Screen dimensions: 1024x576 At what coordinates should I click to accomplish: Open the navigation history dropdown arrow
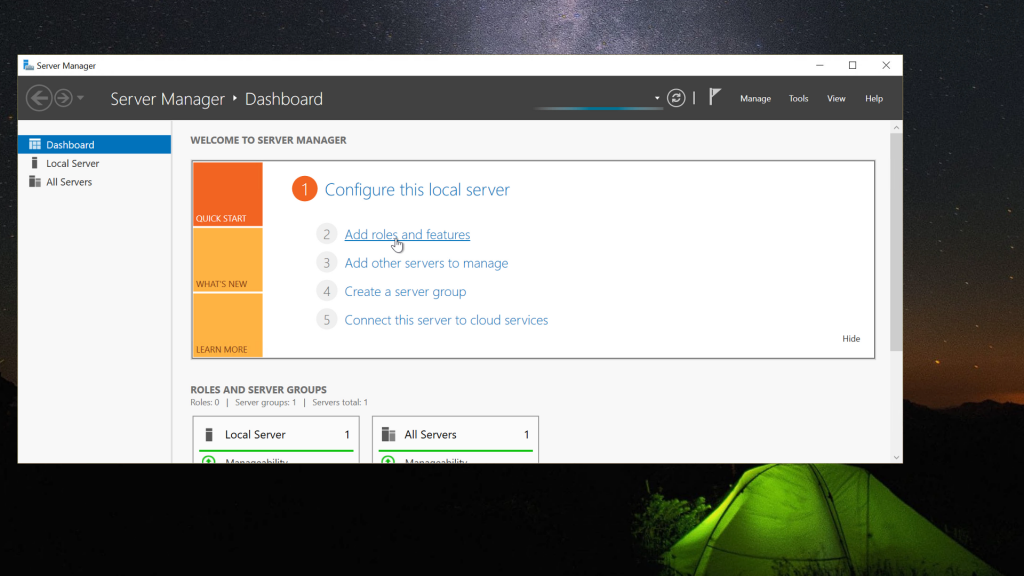click(x=80, y=99)
